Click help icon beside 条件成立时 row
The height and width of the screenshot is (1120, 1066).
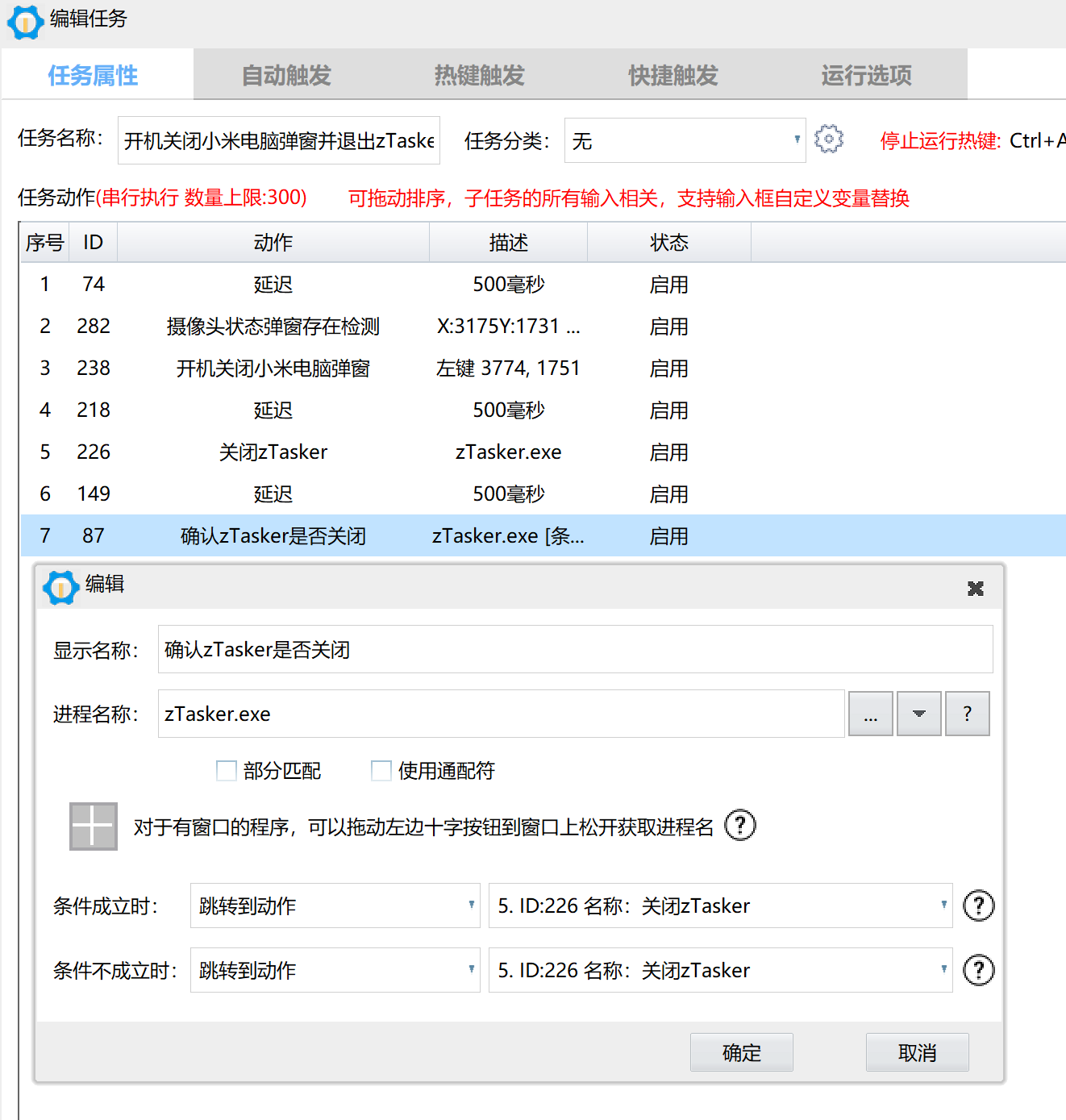point(978,906)
